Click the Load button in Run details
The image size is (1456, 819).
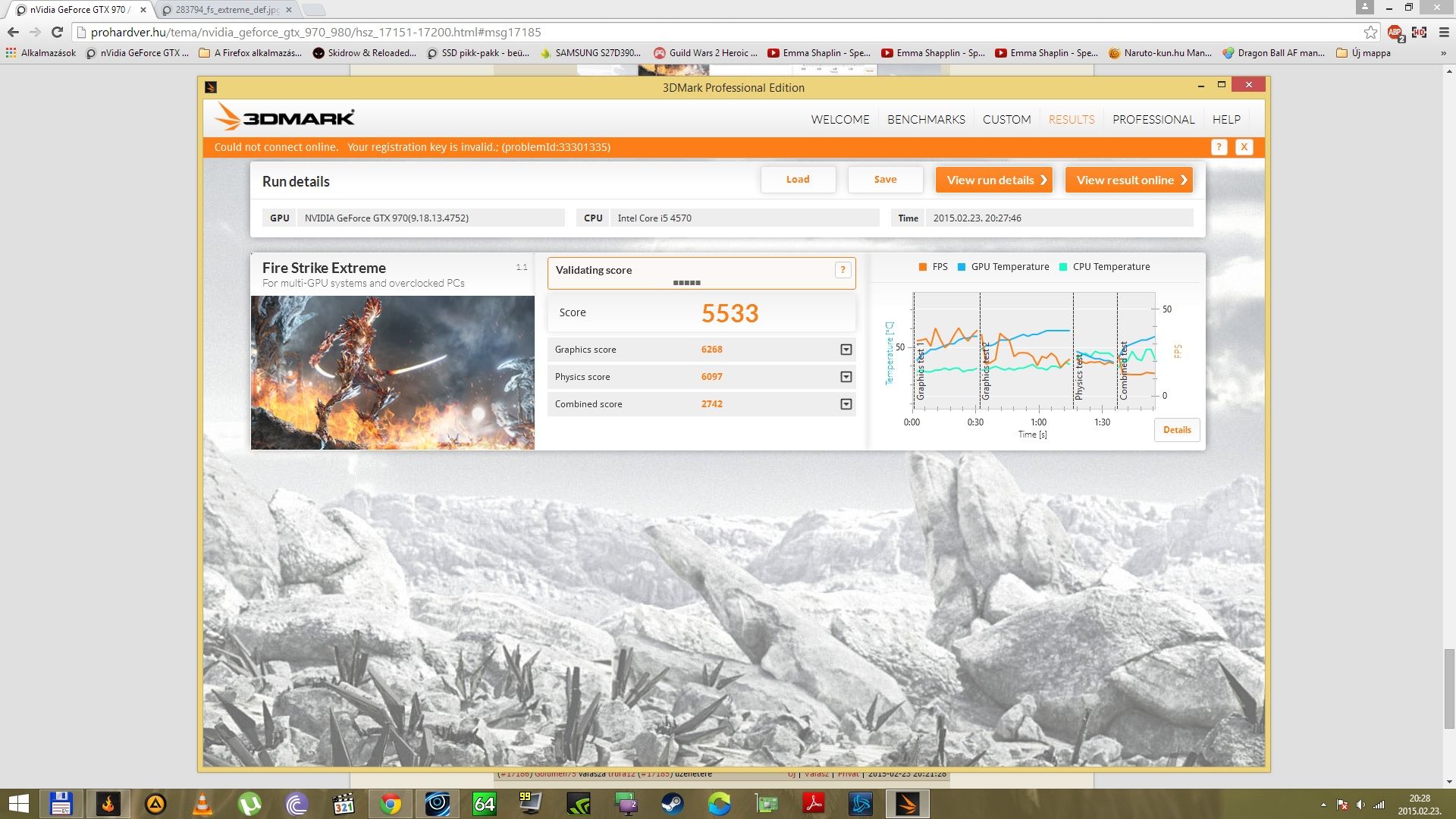(798, 180)
